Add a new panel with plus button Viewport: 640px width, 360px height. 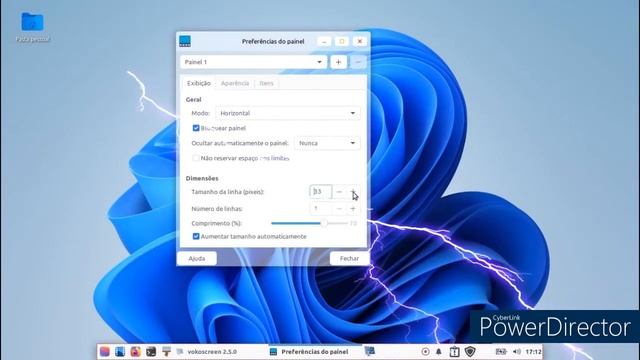coord(338,62)
